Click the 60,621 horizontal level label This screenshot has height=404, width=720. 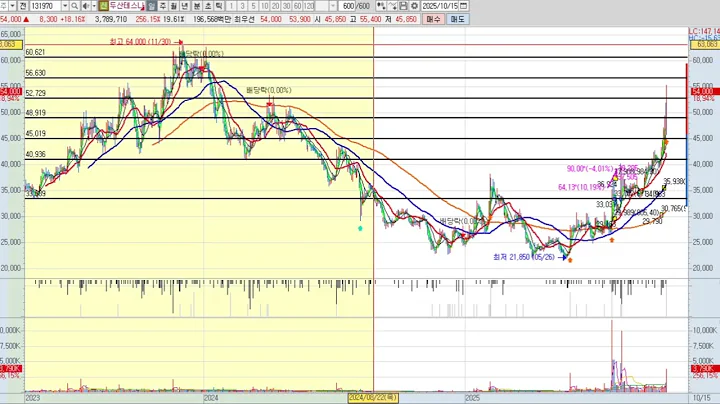[35, 52]
